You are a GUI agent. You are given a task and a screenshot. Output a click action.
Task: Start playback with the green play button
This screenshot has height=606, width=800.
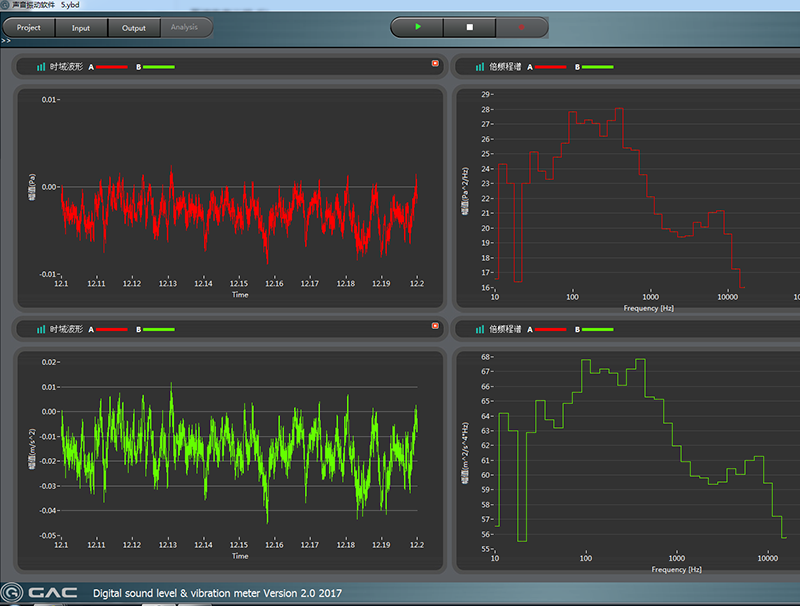[417, 27]
